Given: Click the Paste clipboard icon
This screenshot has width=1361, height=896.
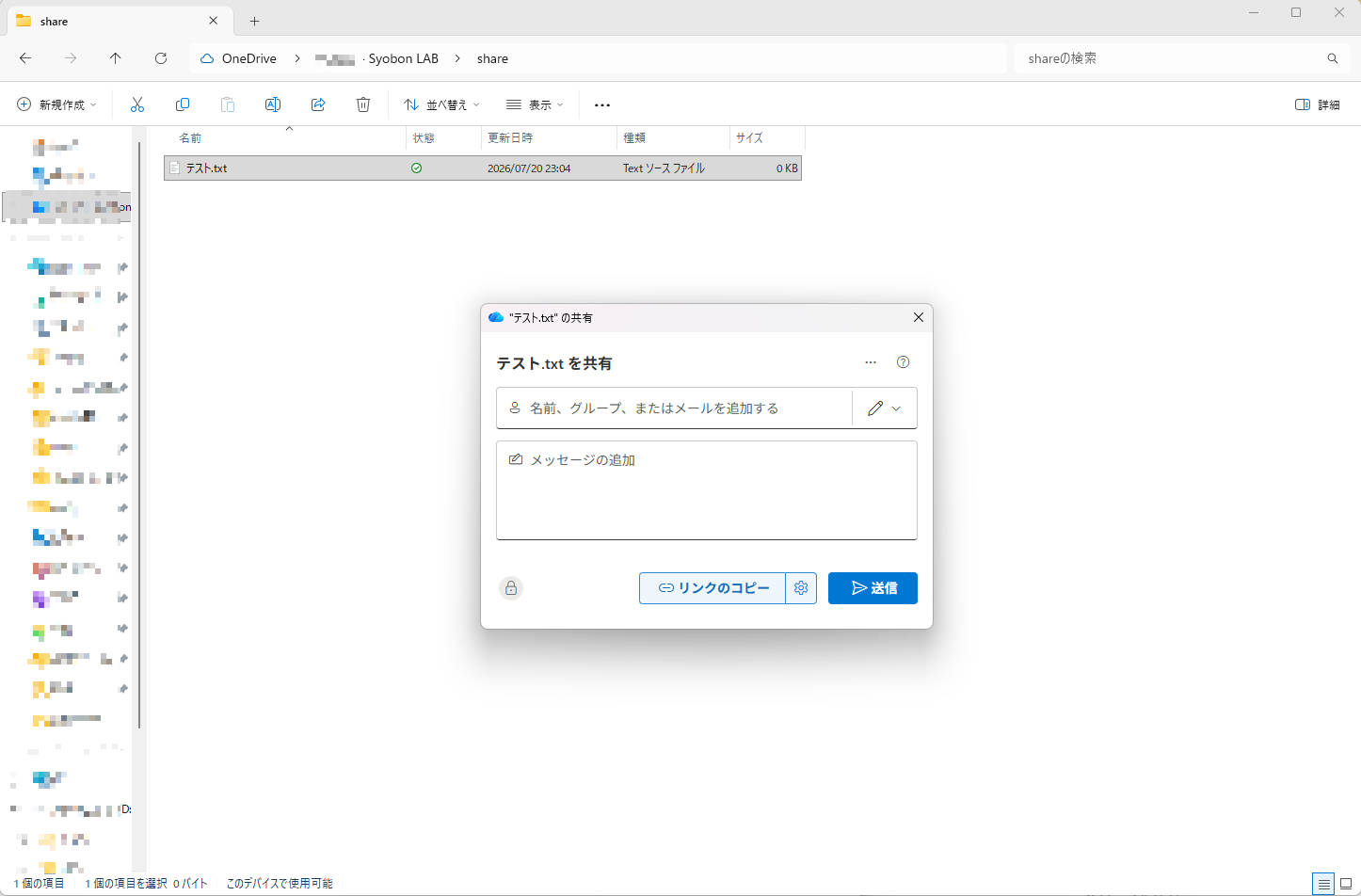Looking at the screenshot, I should 228,104.
